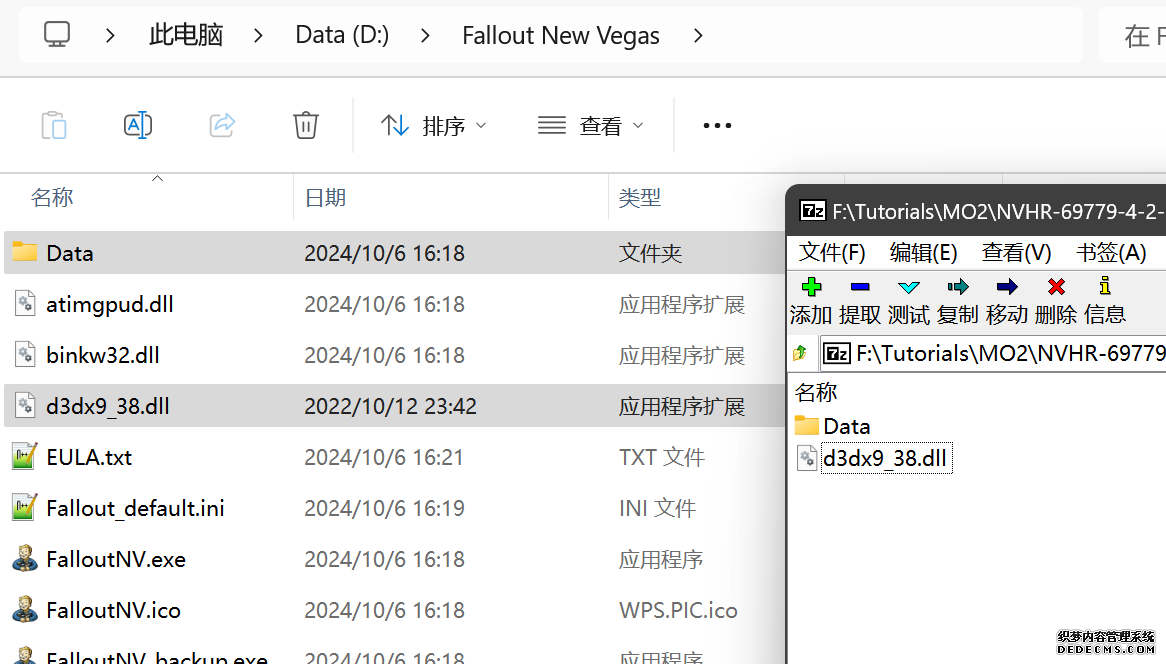Sort files by 日期 column header
Screen dimensions: 1166x664
coord(325,198)
